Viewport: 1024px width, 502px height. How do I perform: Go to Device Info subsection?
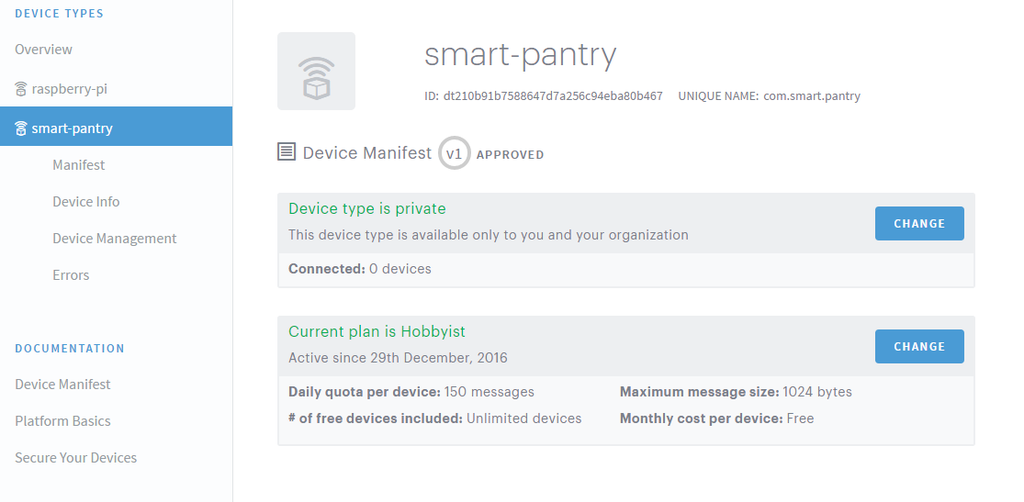86,202
